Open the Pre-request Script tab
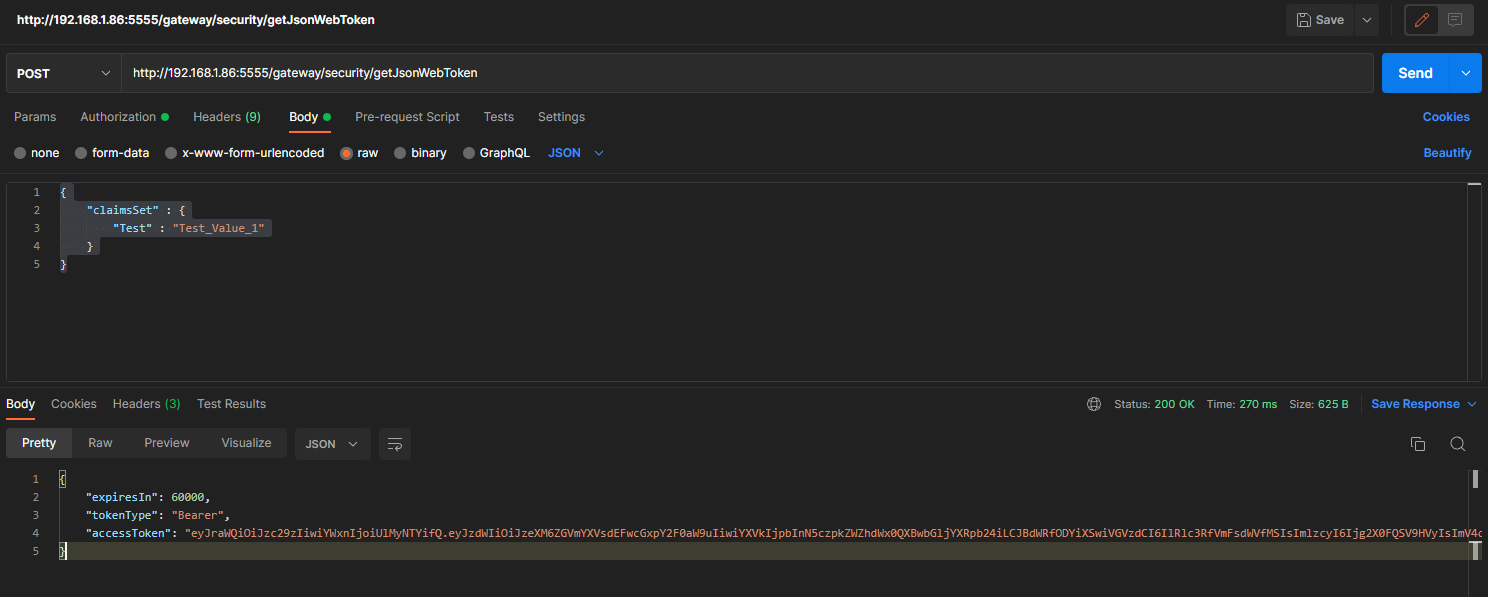Image resolution: width=1488 pixels, height=597 pixels. pos(407,117)
